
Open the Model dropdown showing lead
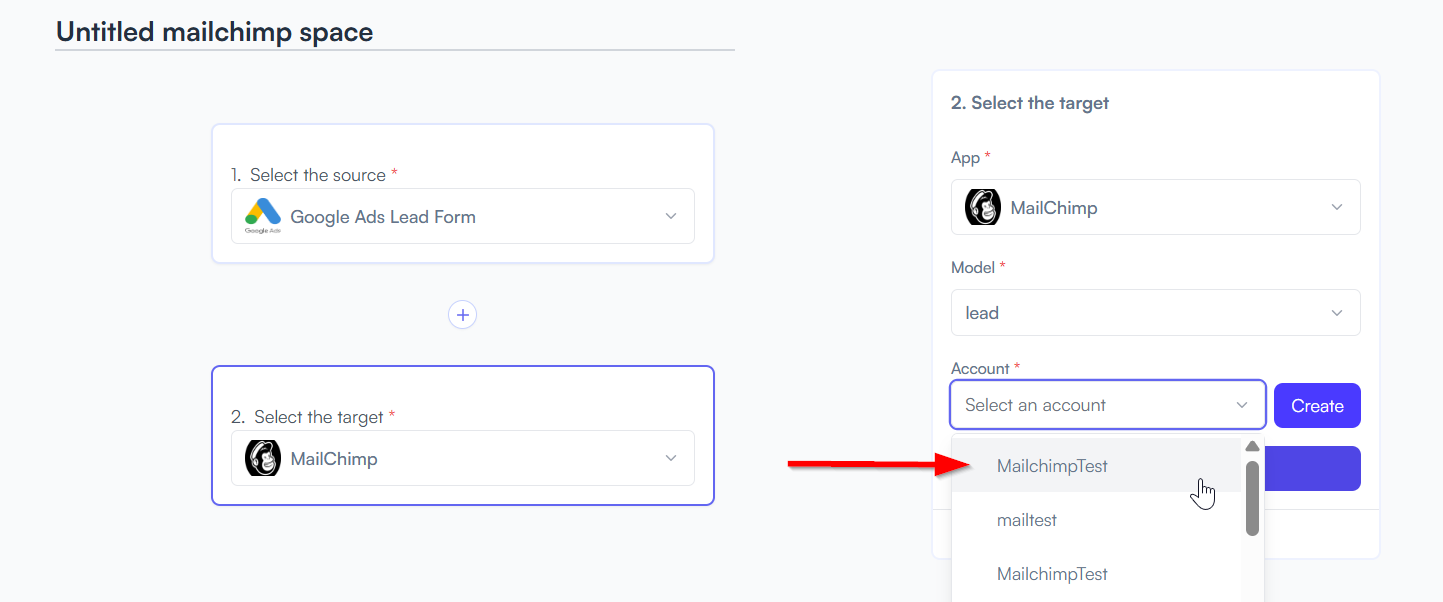(1155, 312)
